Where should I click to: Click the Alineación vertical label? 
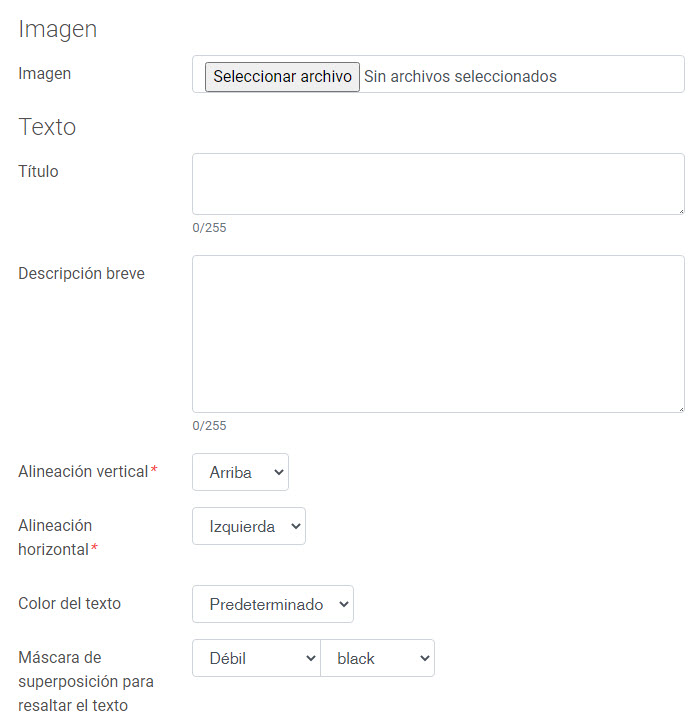tap(83, 471)
